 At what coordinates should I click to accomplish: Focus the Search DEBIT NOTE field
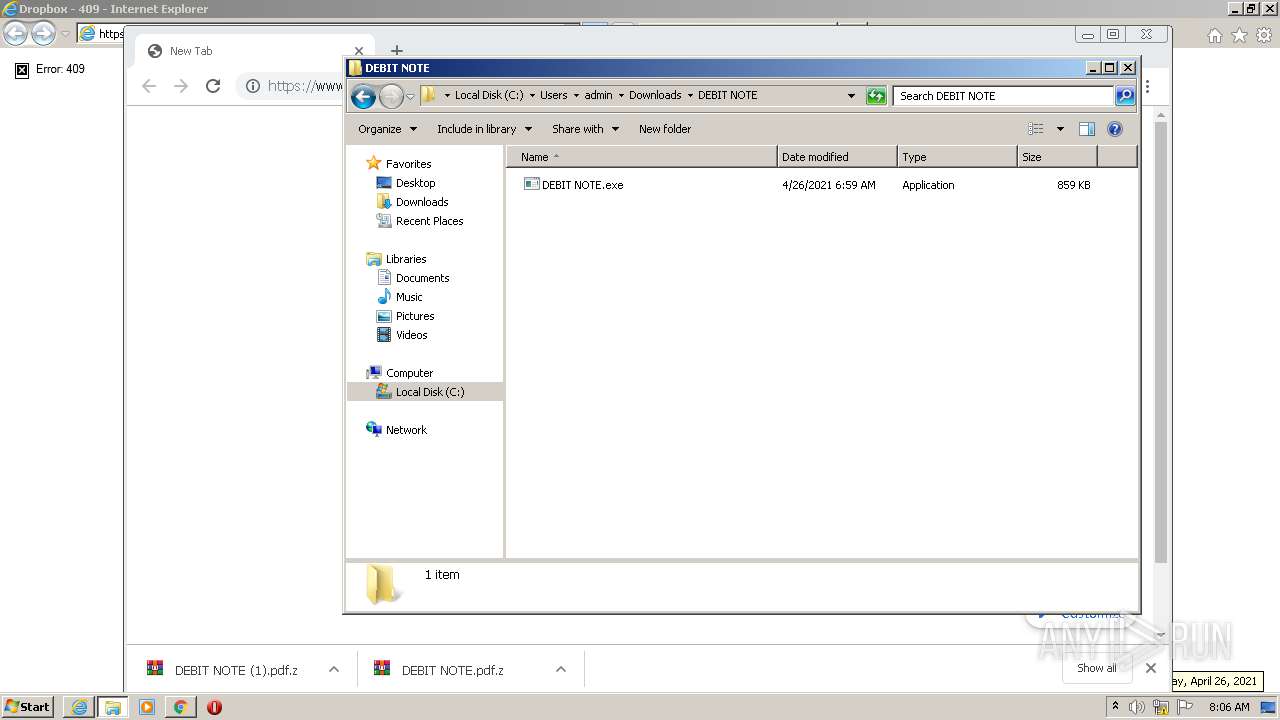click(1003, 96)
